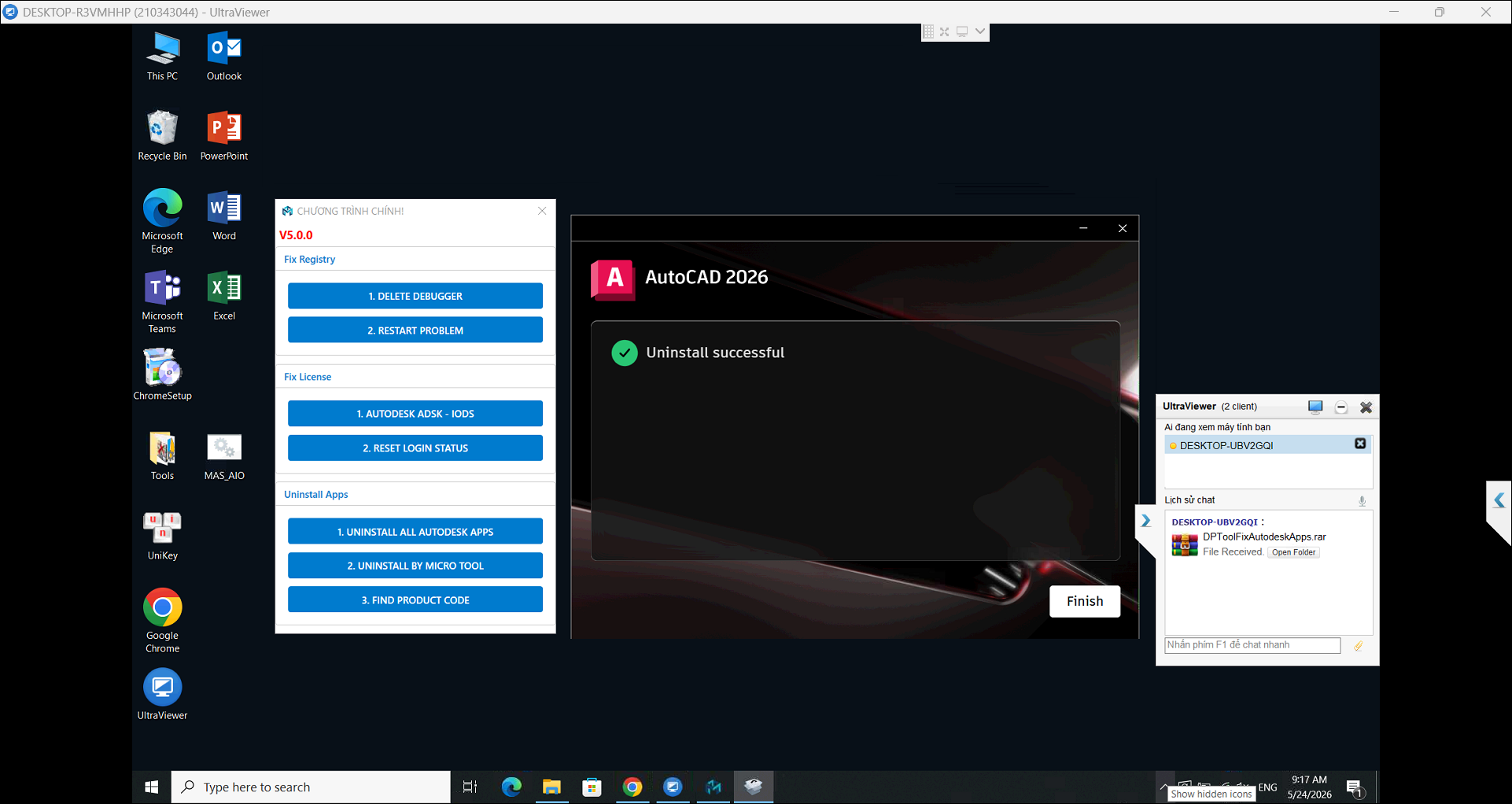
Task: Click Open Folder for the received file
Action: click(1294, 552)
